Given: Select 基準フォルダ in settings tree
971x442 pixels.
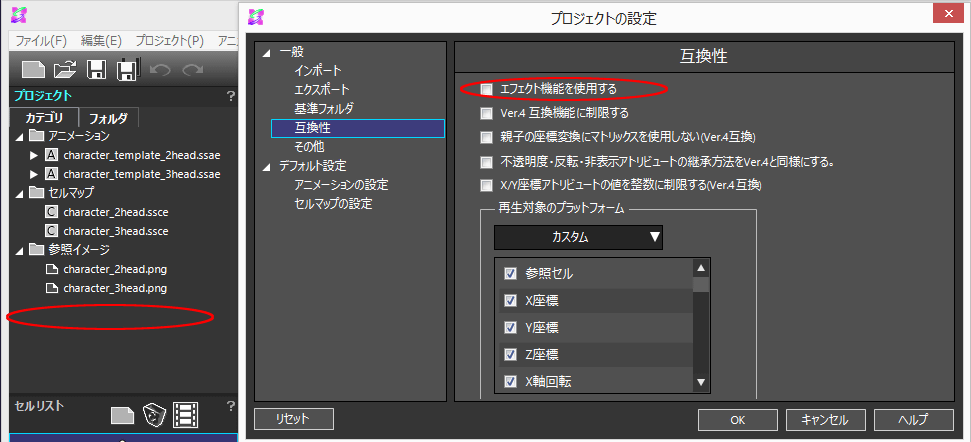Looking at the screenshot, I should pos(324,109).
